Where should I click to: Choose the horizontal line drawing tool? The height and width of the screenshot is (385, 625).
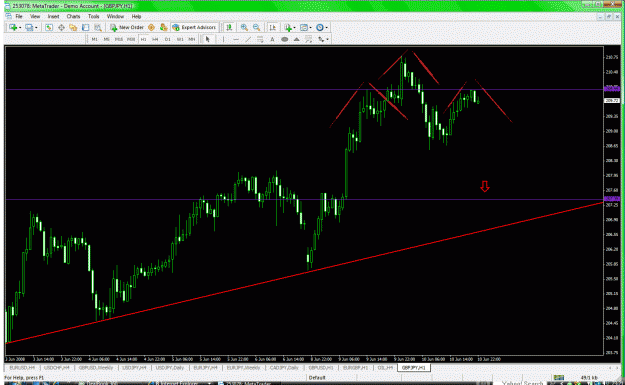point(236,39)
